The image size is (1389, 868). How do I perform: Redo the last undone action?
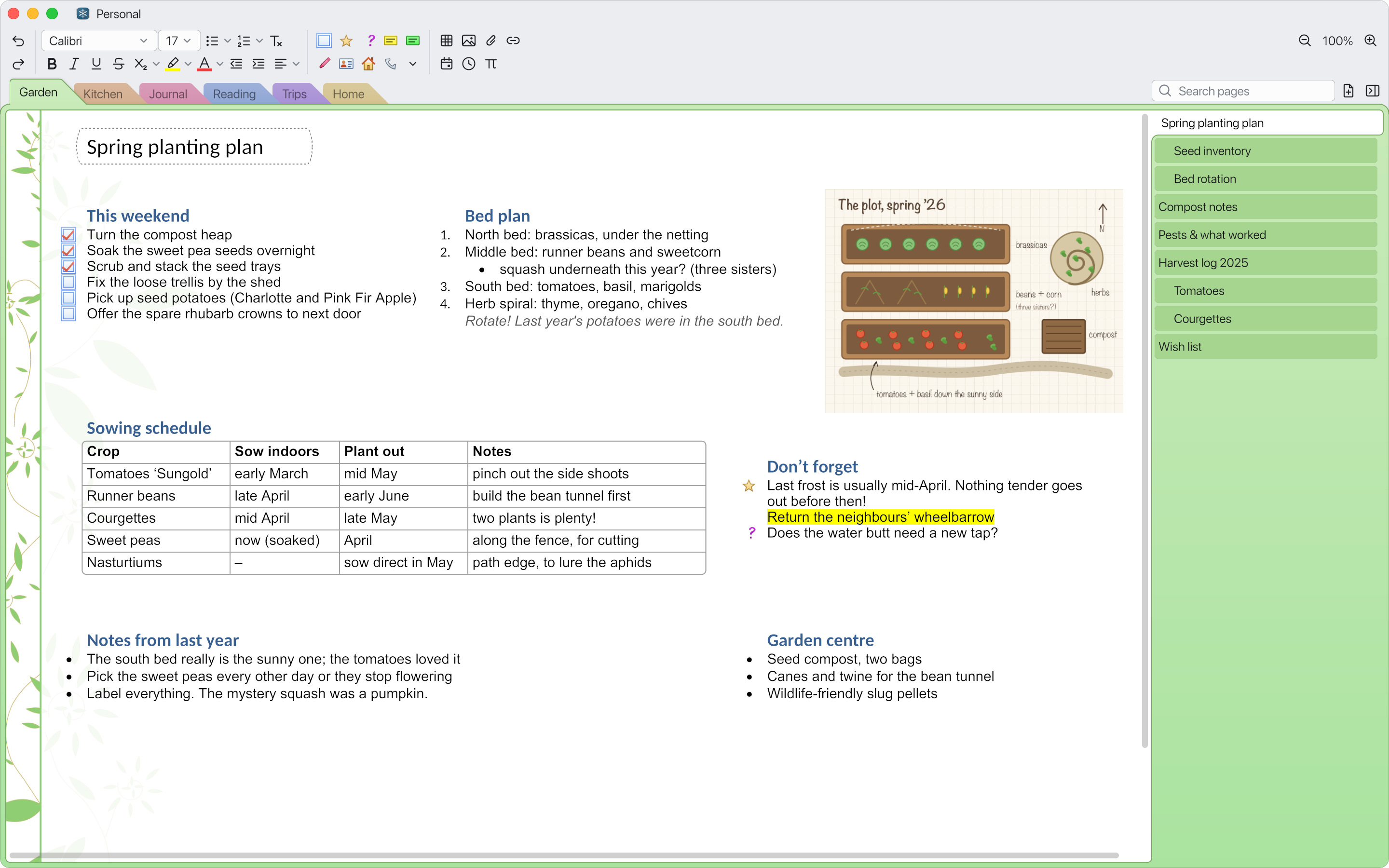click(x=18, y=64)
